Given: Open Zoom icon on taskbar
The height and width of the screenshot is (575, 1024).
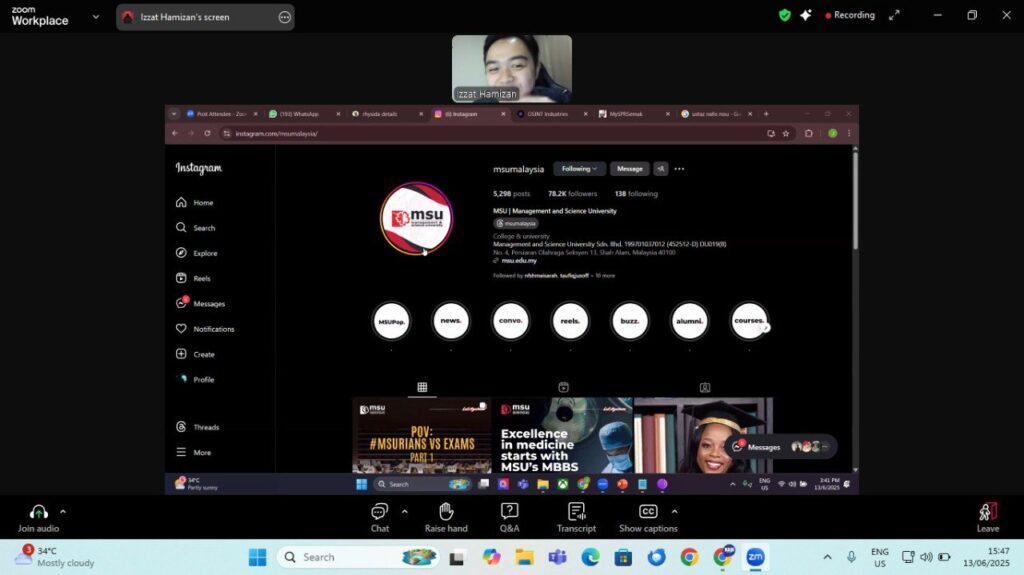Looking at the screenshot, I should coord(756,557).
